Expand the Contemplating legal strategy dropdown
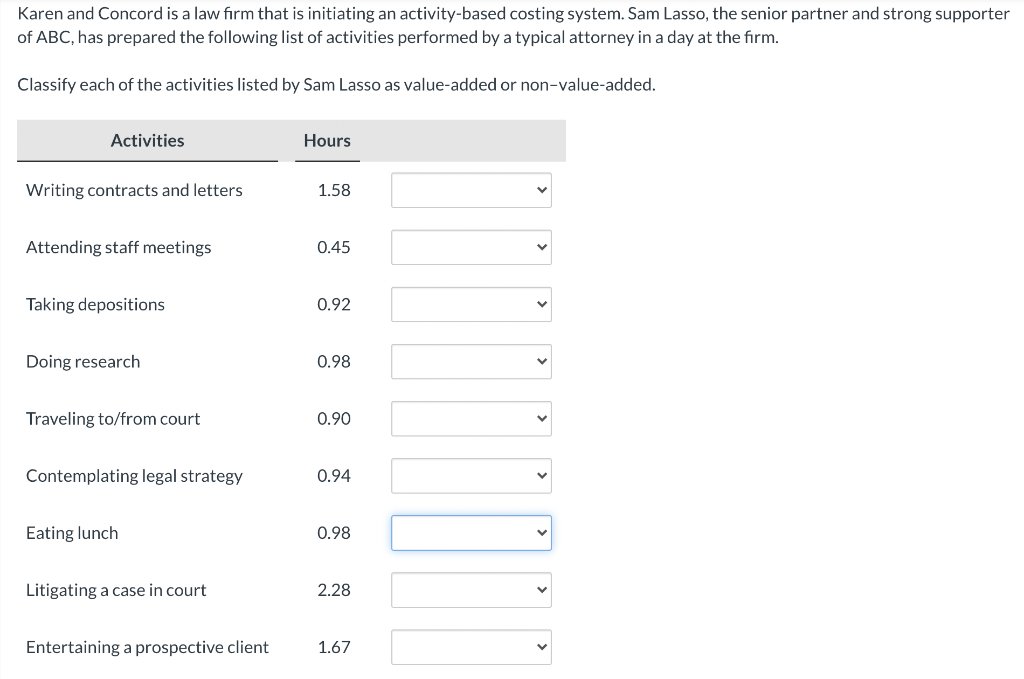The height and width of the screenshot is (679, 1024). [x=471, y=476]
